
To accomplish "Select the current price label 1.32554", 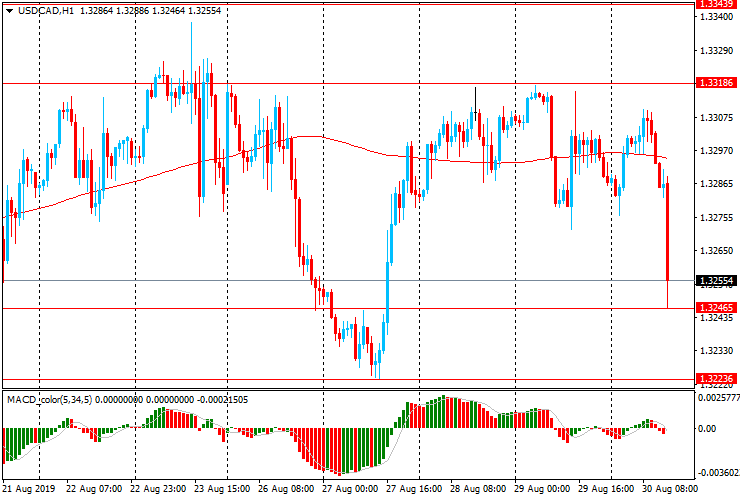I will [x=716, y=280].
